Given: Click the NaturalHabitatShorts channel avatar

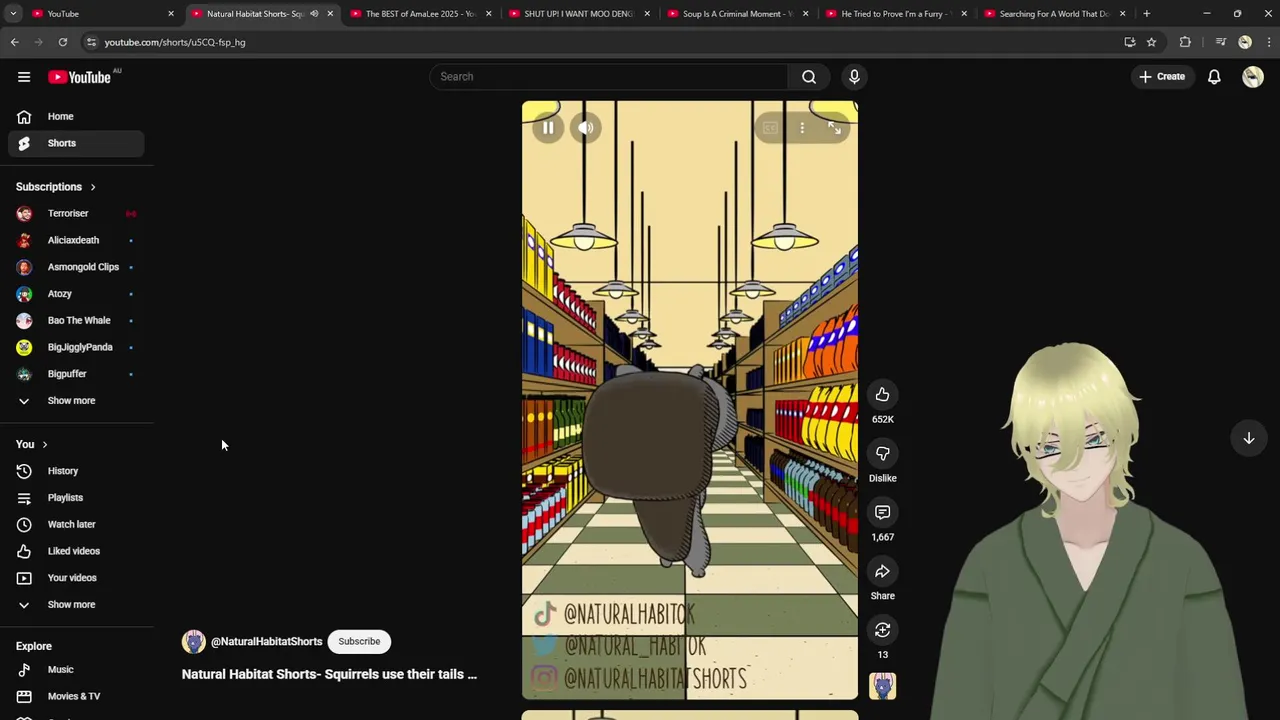Looking at the screenshot, I should click(193, 642).
